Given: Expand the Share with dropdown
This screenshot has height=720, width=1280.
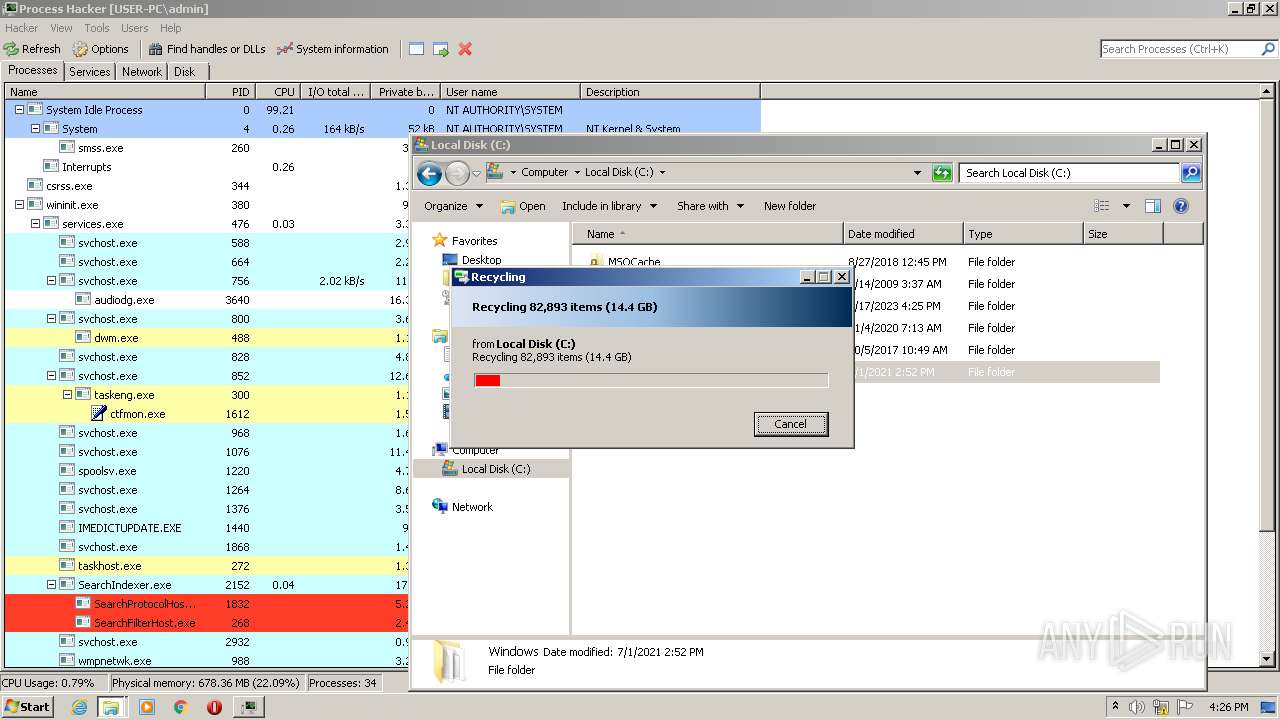Looking at the screenshot, I should click(710, 206).
